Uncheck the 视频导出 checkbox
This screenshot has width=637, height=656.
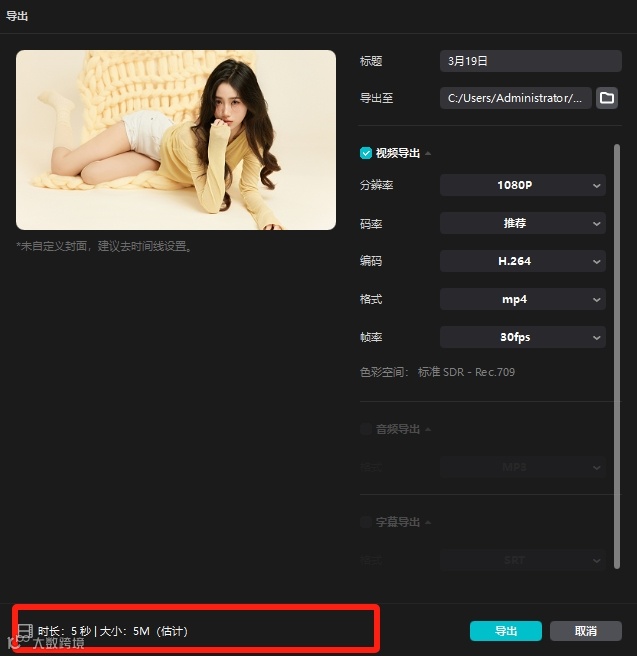pos(366,153)
